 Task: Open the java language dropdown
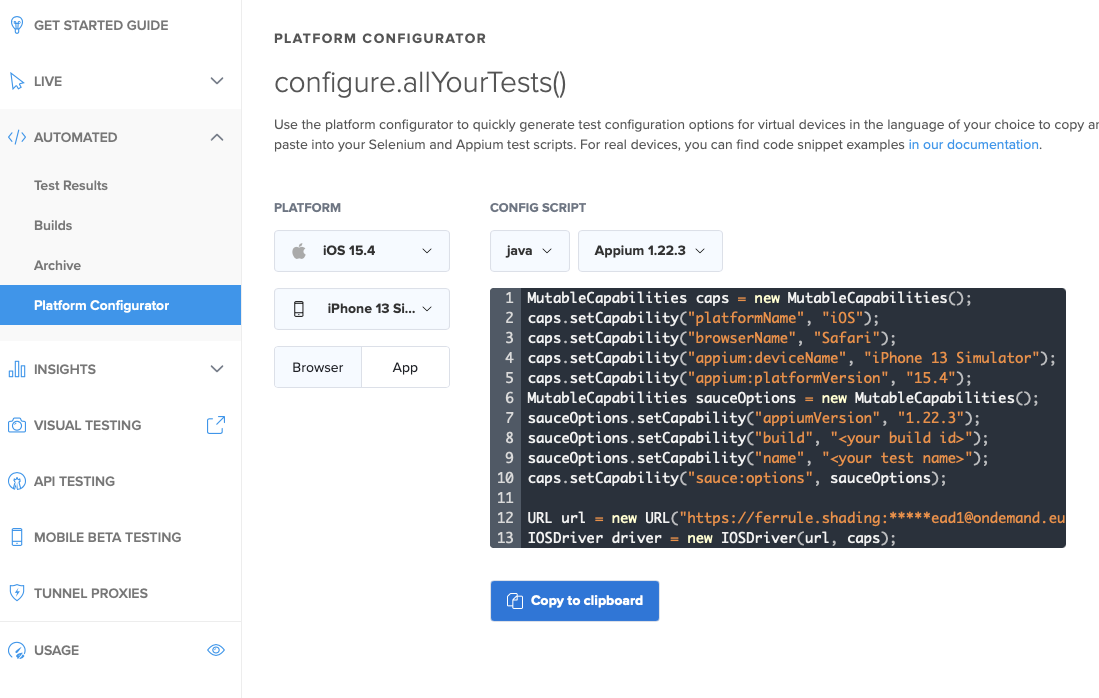pos(529,251)
